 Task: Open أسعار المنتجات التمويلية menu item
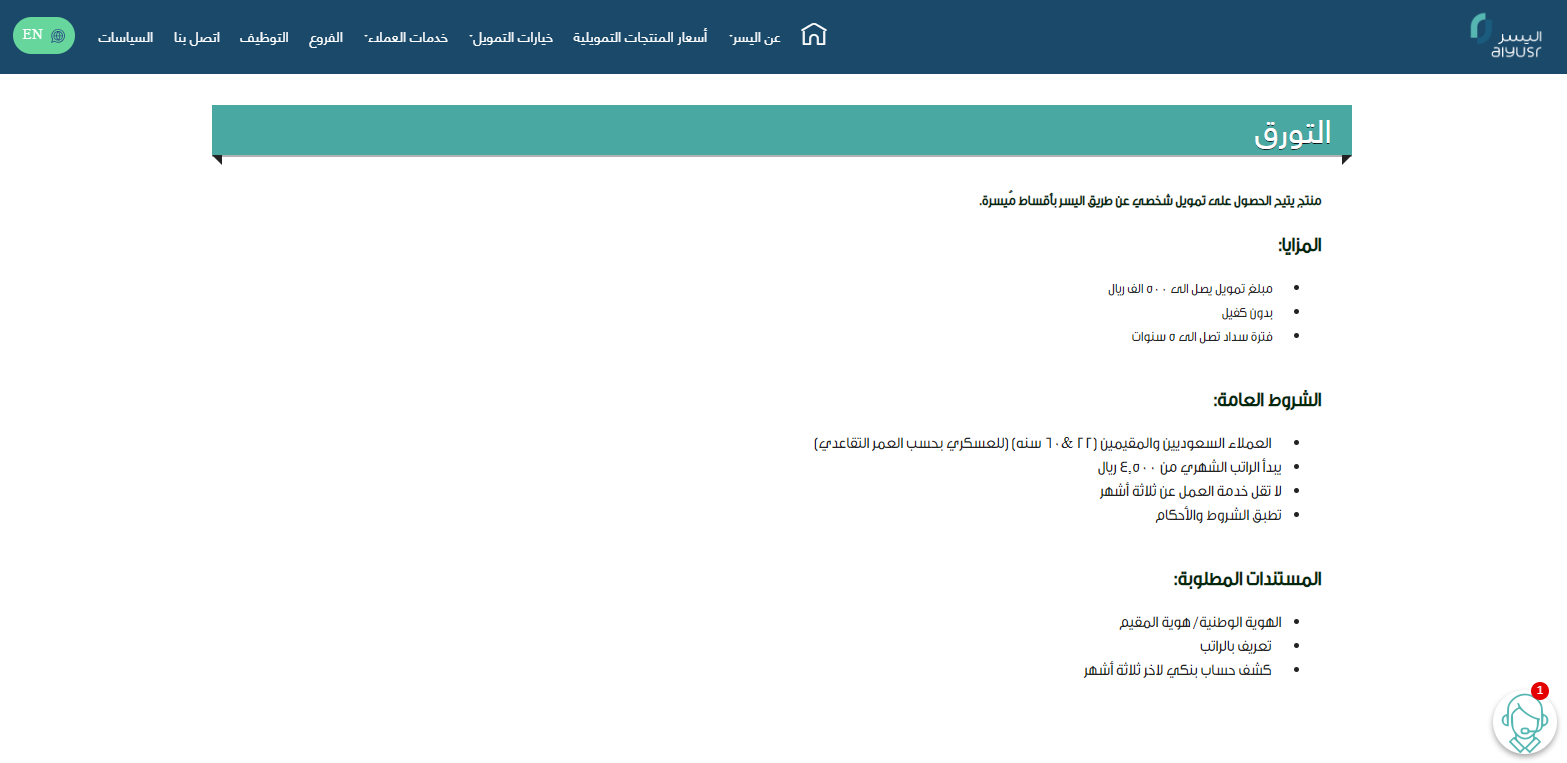[x=640, y=38]
